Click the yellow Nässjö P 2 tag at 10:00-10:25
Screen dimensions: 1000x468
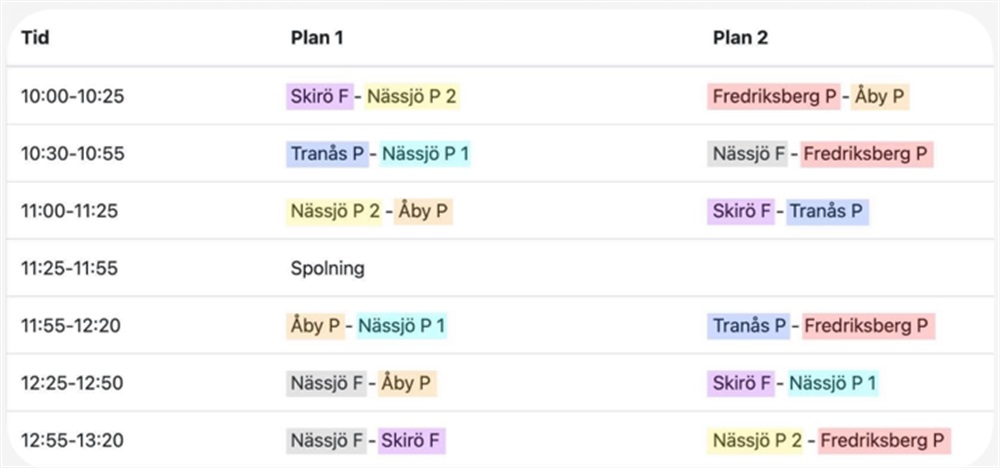[x=412, y=97]
